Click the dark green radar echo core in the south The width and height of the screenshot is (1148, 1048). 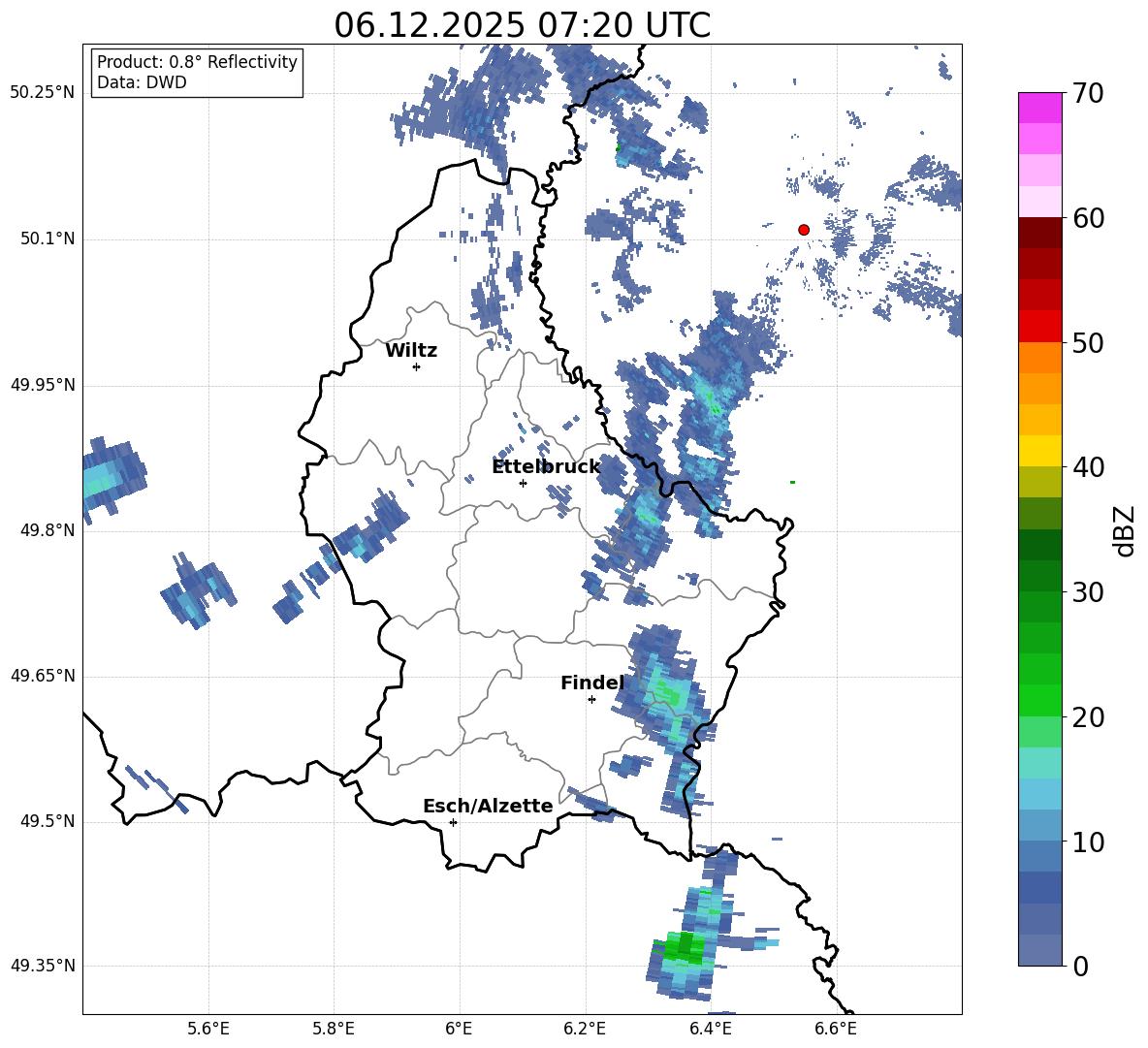point(686,946)
